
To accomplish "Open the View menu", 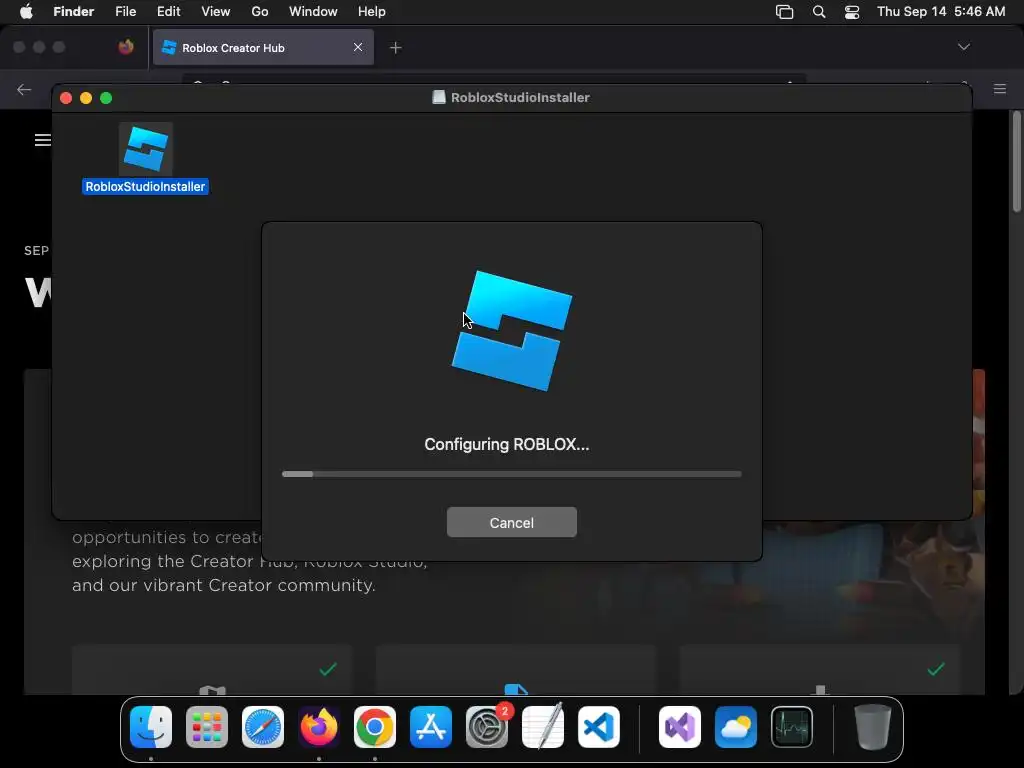I will pyautogui.click(x=216, y=12).
